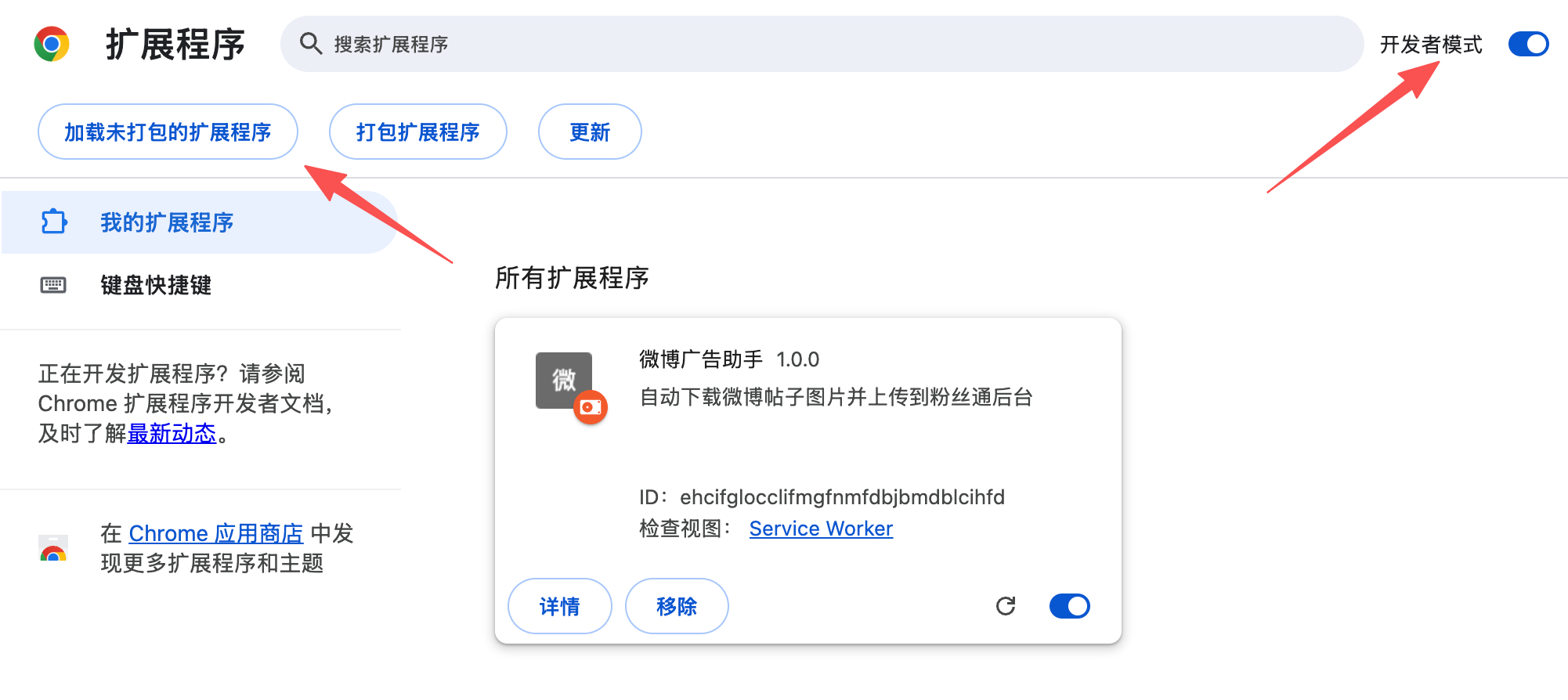Viewport: 1568px width, 700px height.
Task: Open 键盘快捷键 settings
Action: pyautogui.click(x=155, y=285)
